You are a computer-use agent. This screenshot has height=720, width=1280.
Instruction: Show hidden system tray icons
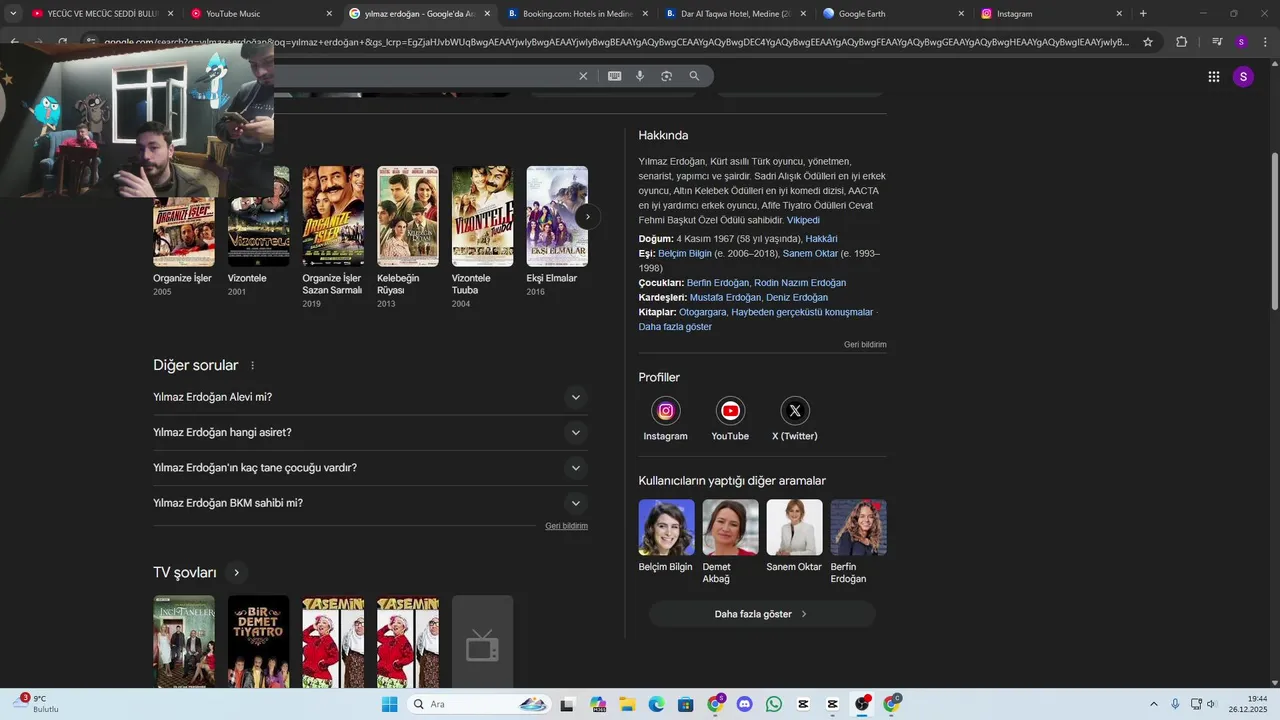(x=1153, y=704)
